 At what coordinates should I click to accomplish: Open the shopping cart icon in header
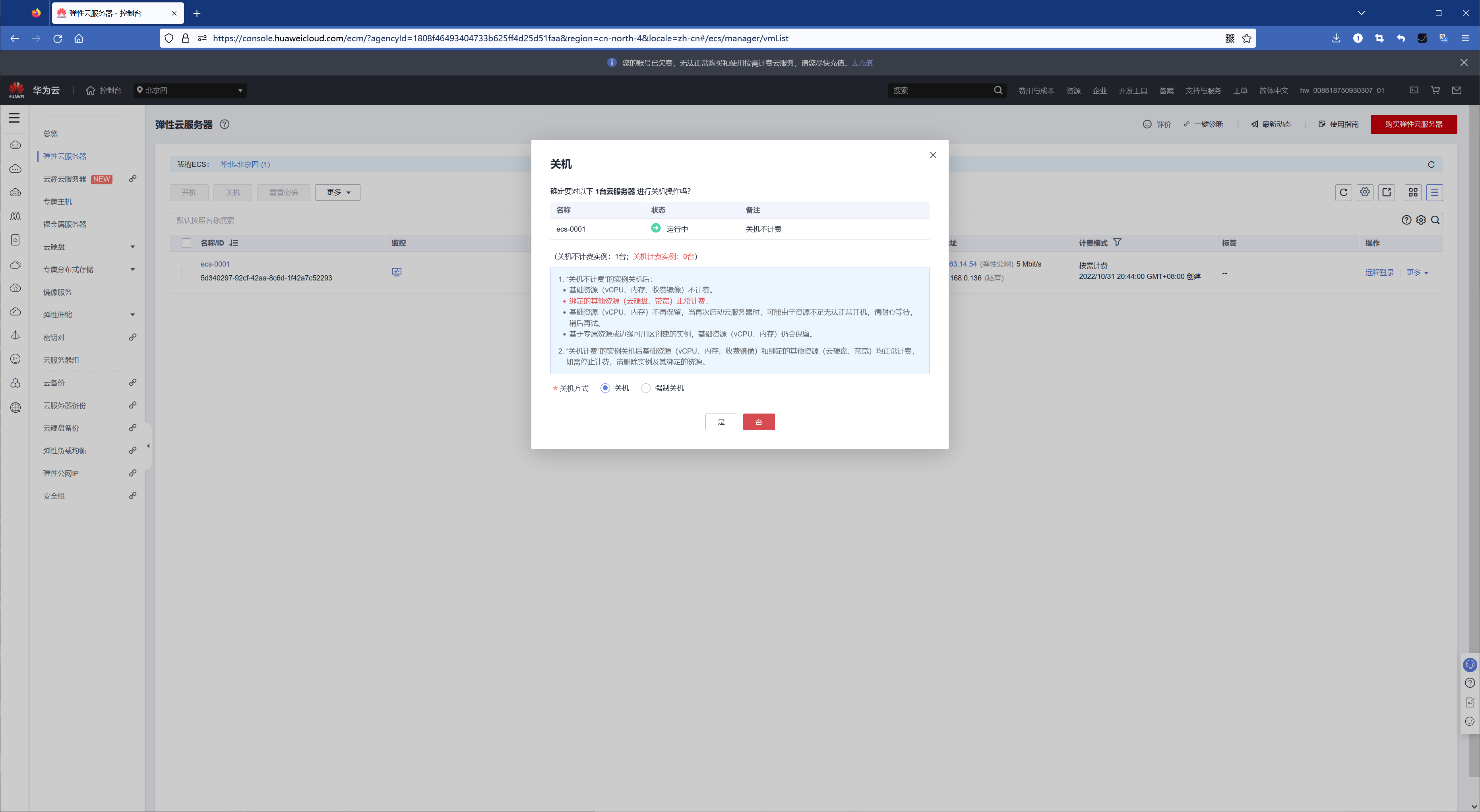click(1435, 90)
